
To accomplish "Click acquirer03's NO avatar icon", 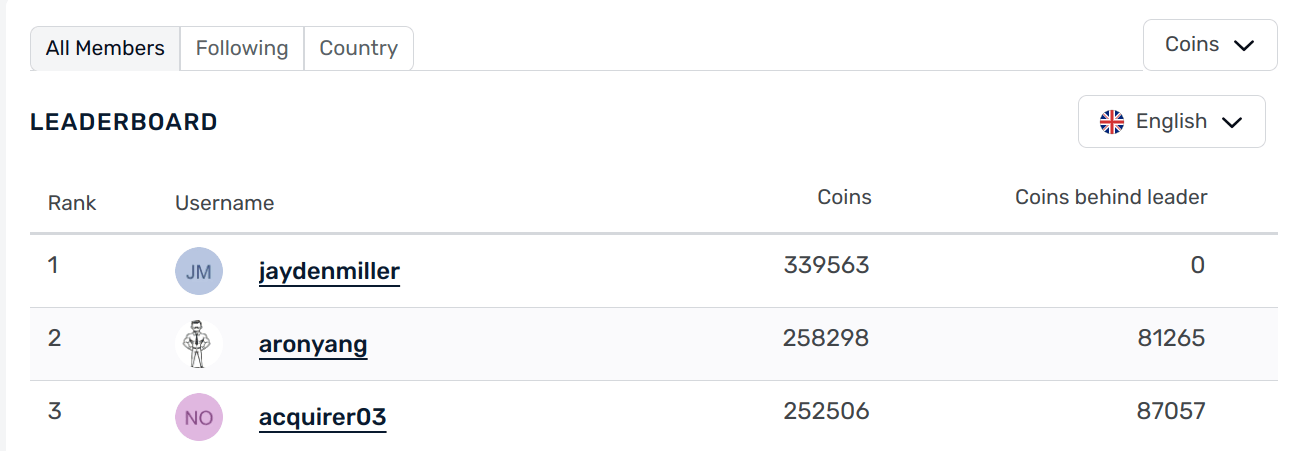I will coord(198,417).
